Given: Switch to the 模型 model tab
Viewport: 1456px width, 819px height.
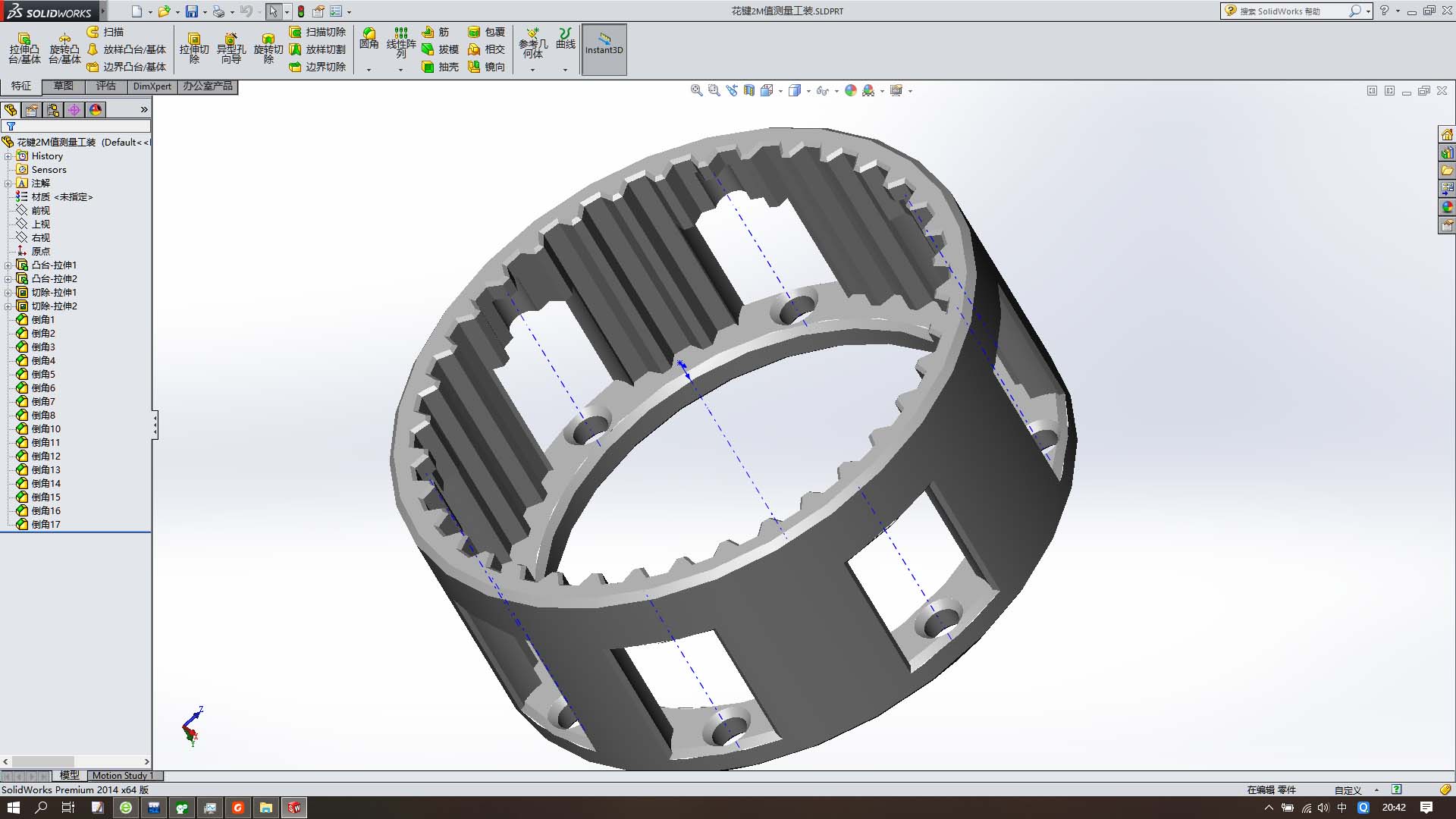Looking at the screenshot, I should [x=69, y=776].
